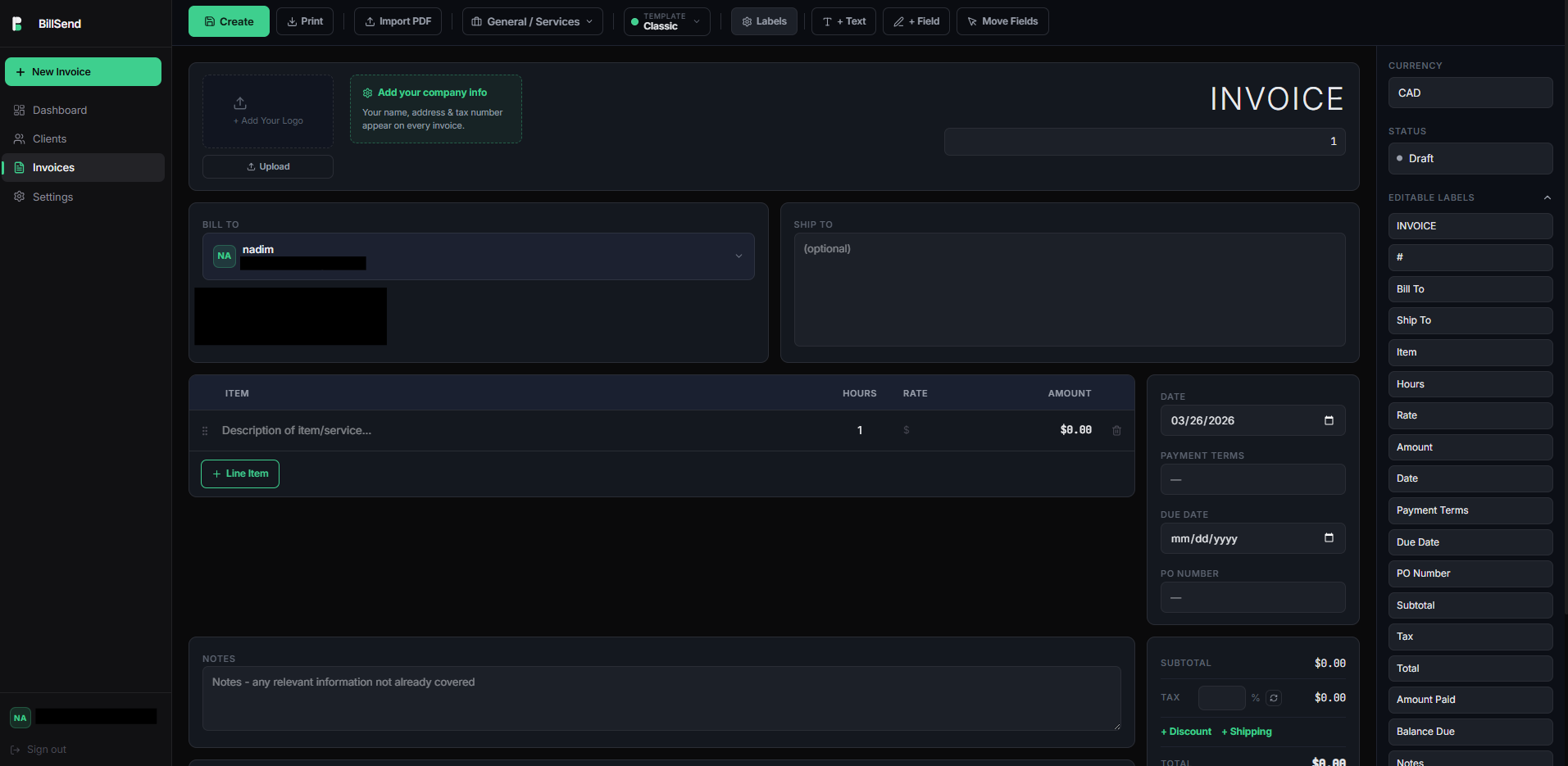Edit the Subtotal label field
This screenshot has height=766, width=1568.
point(1470,605)
